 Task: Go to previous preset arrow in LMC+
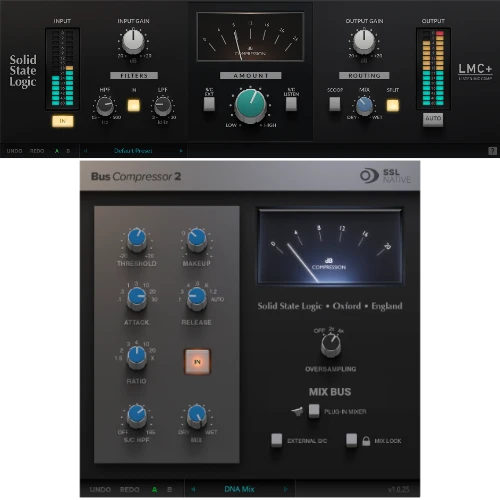(x=86, y=151)
